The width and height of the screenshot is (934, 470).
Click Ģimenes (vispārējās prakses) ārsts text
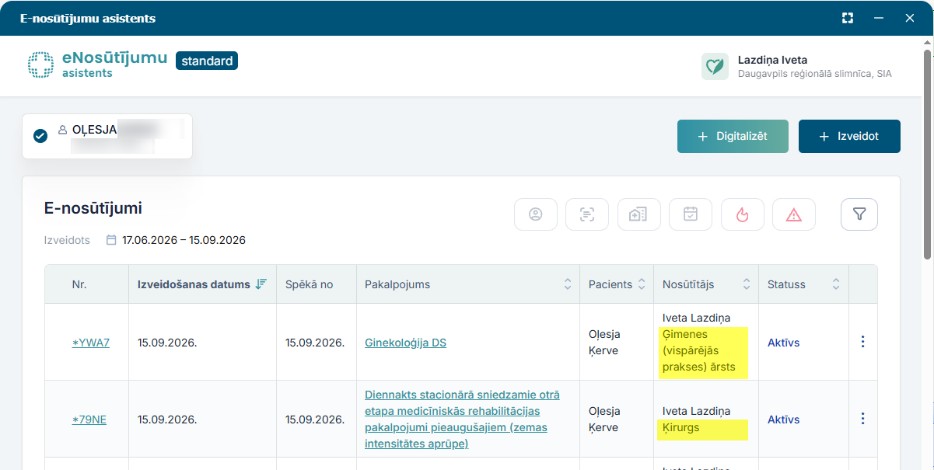[x=699, y=351]
